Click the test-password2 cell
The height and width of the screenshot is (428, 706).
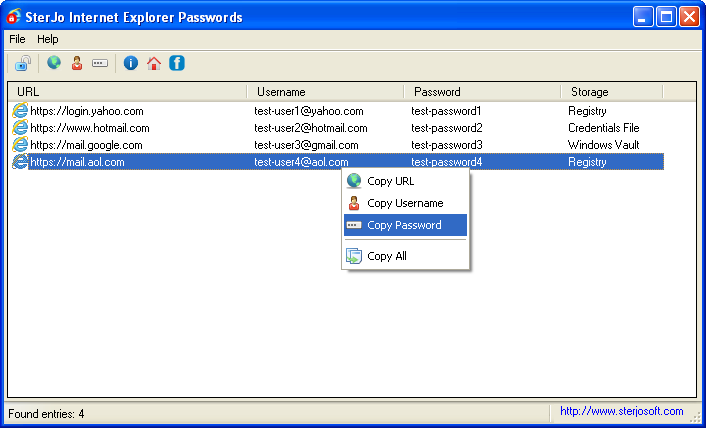447,128
